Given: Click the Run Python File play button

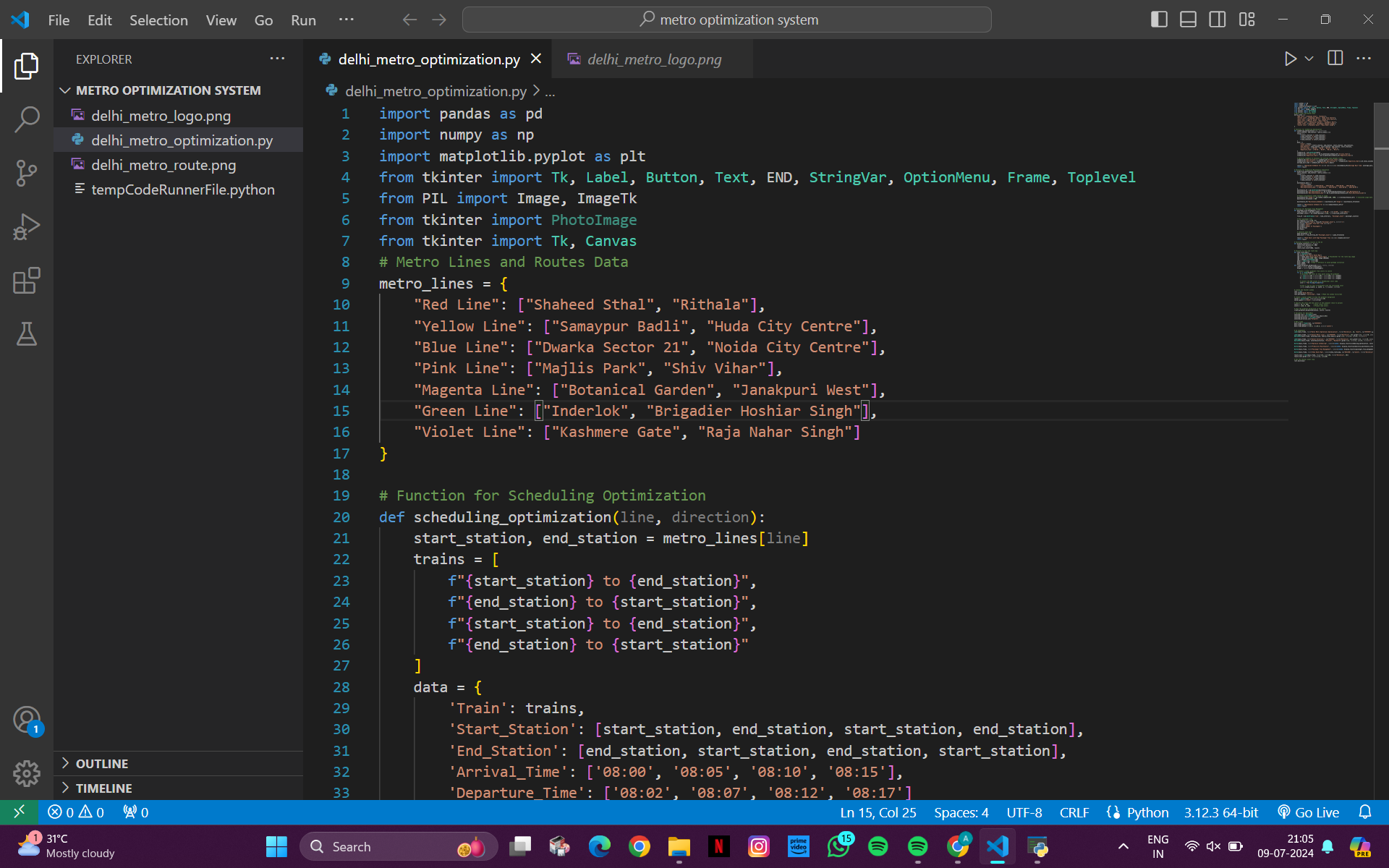Looking at the screenshot, I should point(1290,59).
